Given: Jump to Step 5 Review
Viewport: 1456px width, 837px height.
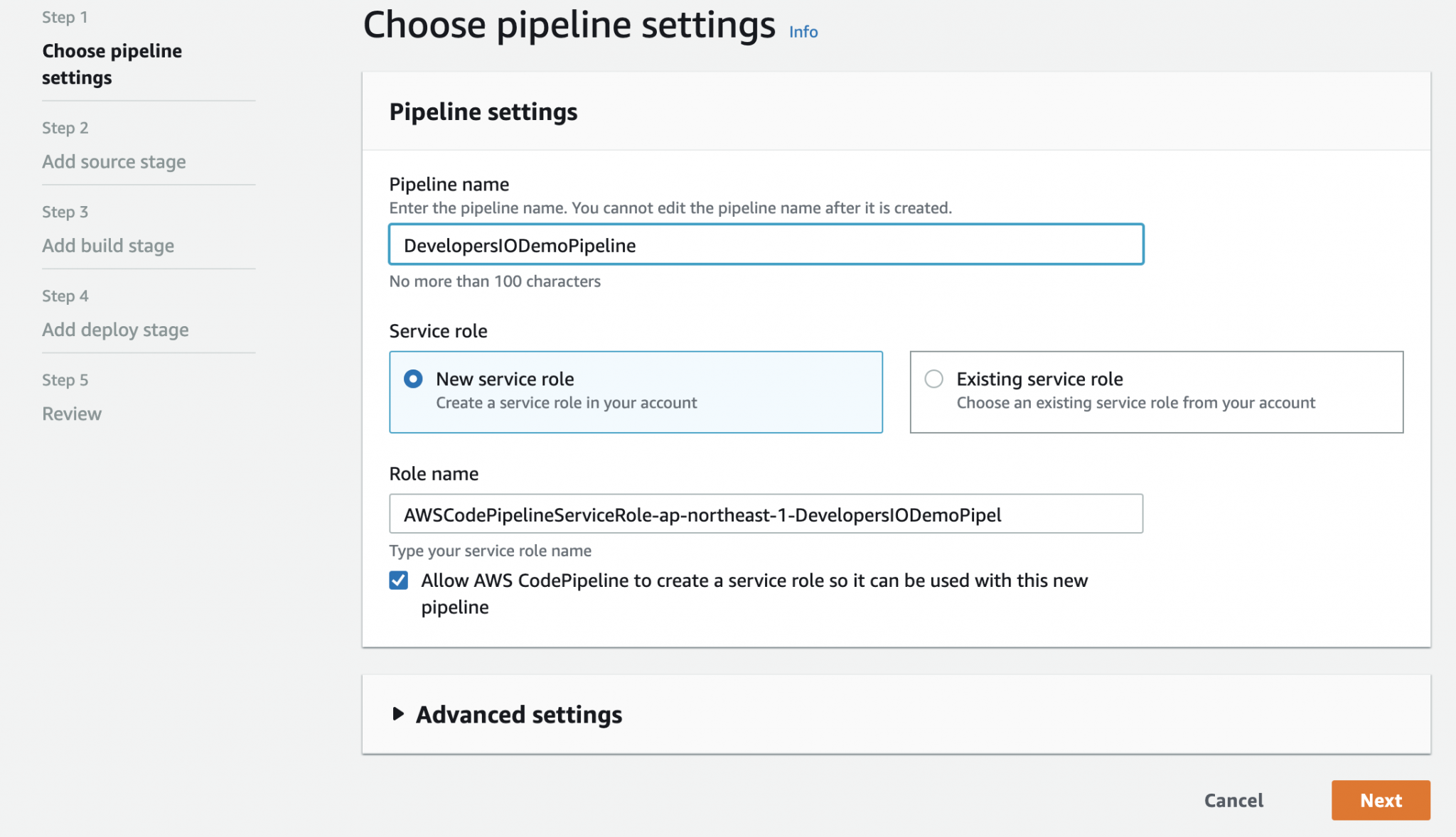Looking at the screenshot, I should pyautogui.click(x=71, y=413).
